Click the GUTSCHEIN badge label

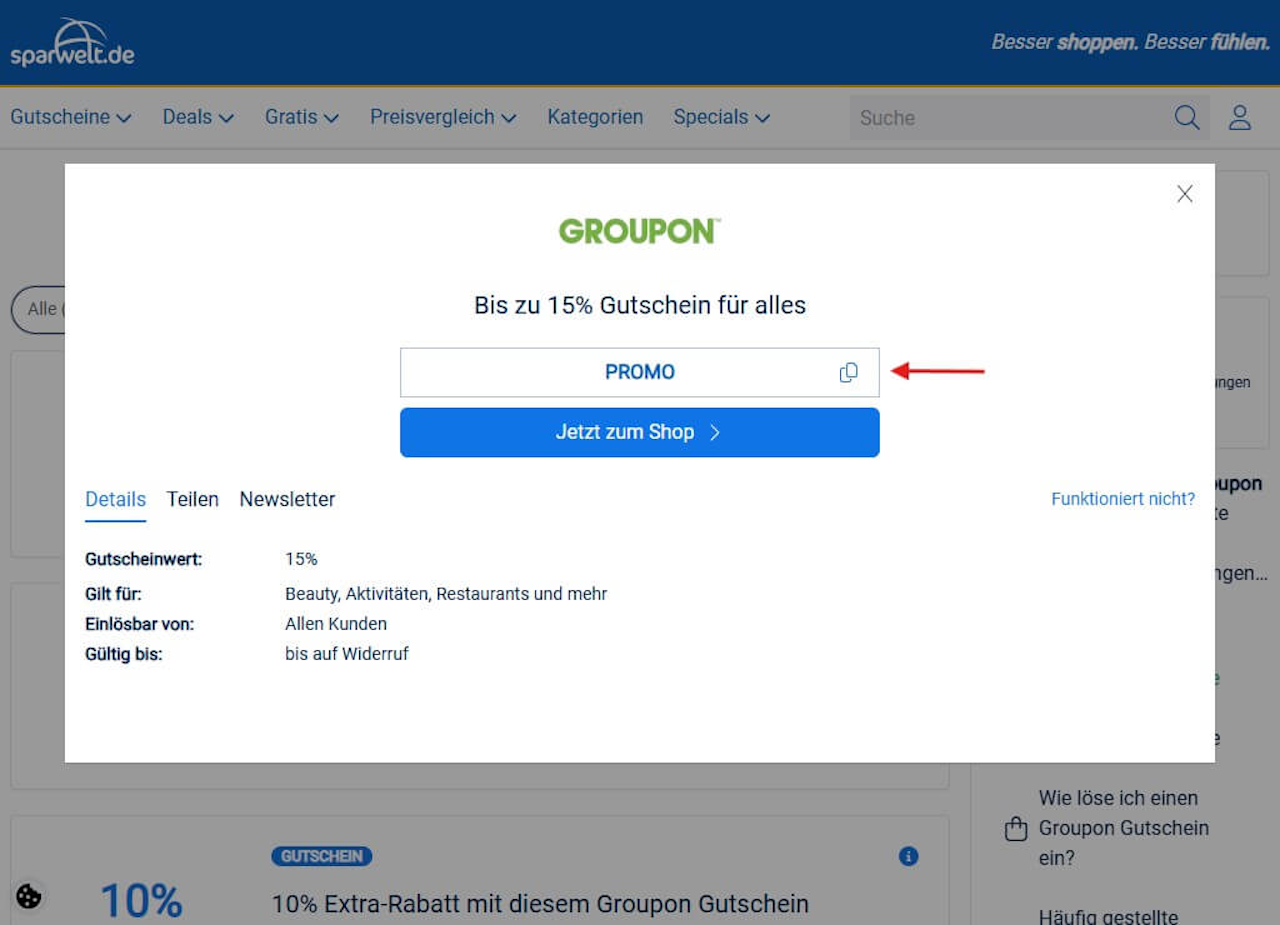click(322, 857)
